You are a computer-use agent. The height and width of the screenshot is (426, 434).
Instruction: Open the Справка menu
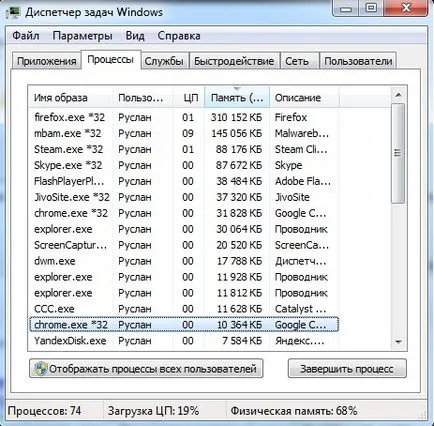click(x=179, y=35)
